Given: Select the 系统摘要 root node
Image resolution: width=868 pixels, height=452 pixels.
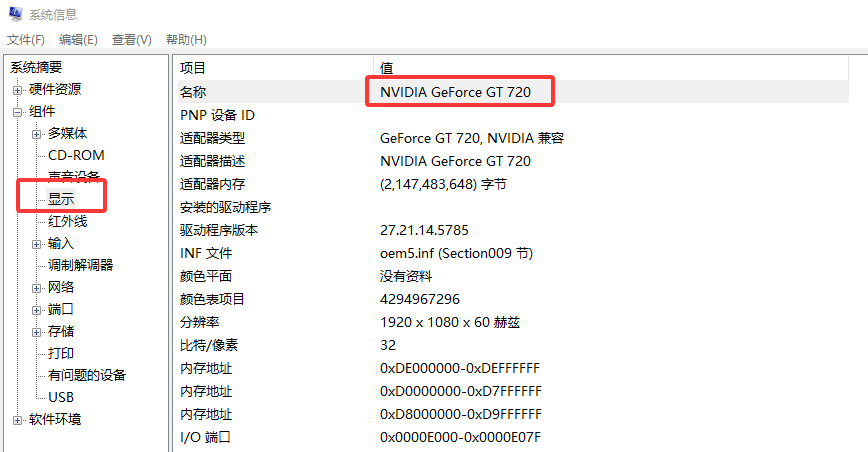Looking at the screenshot, I should [36, 67].
